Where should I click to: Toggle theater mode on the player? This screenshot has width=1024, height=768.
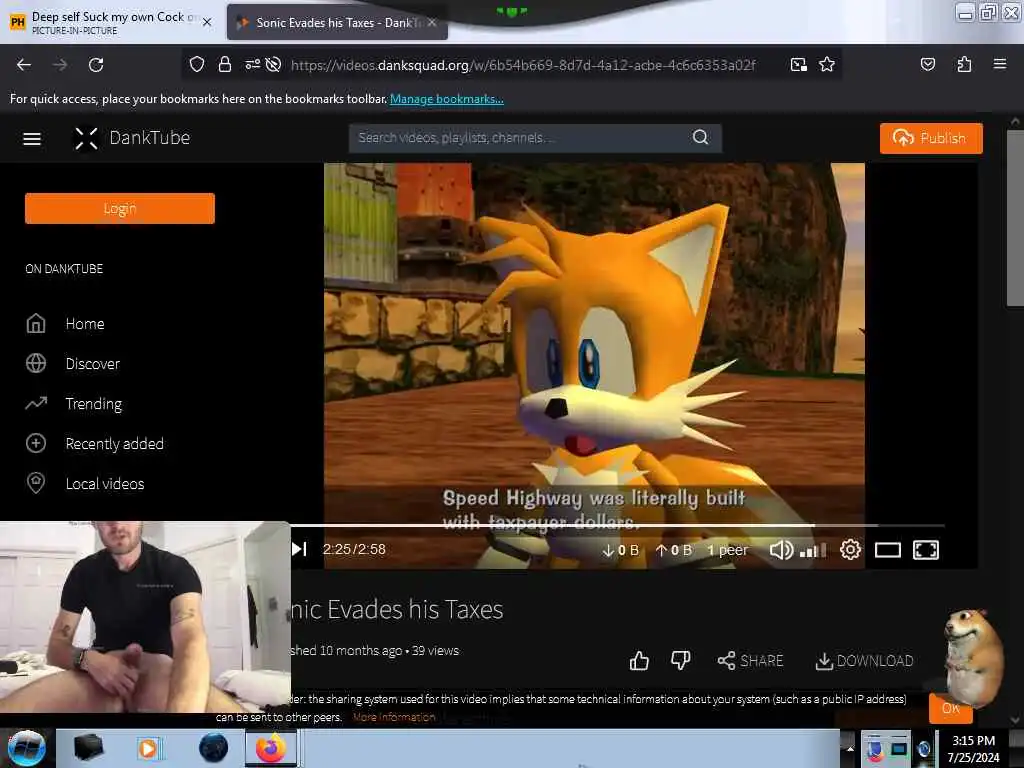pyautogui.click(x=888, y=550)
